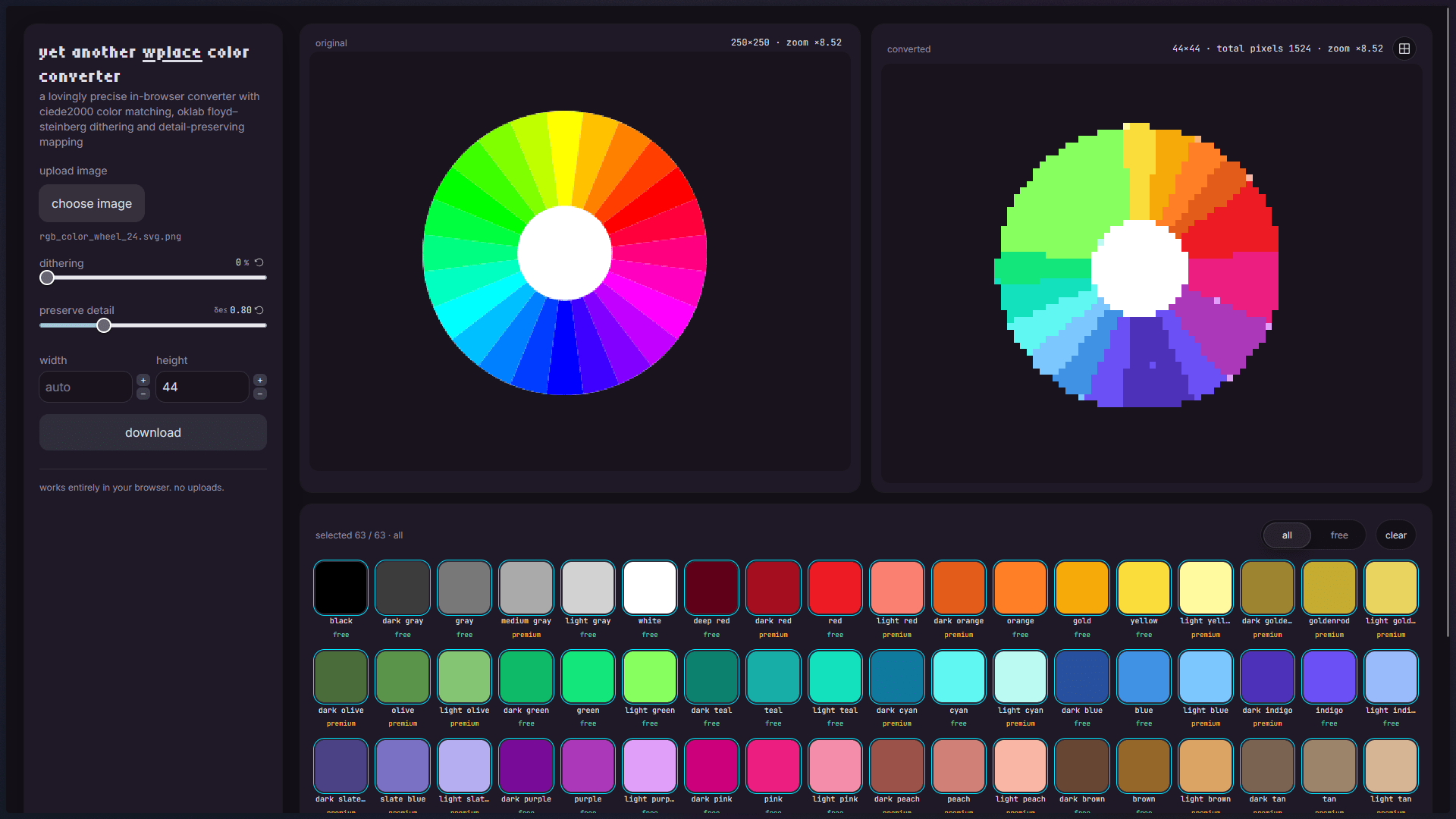
Task: Decrease the height using the minus stepper
Action: [259, 394]
